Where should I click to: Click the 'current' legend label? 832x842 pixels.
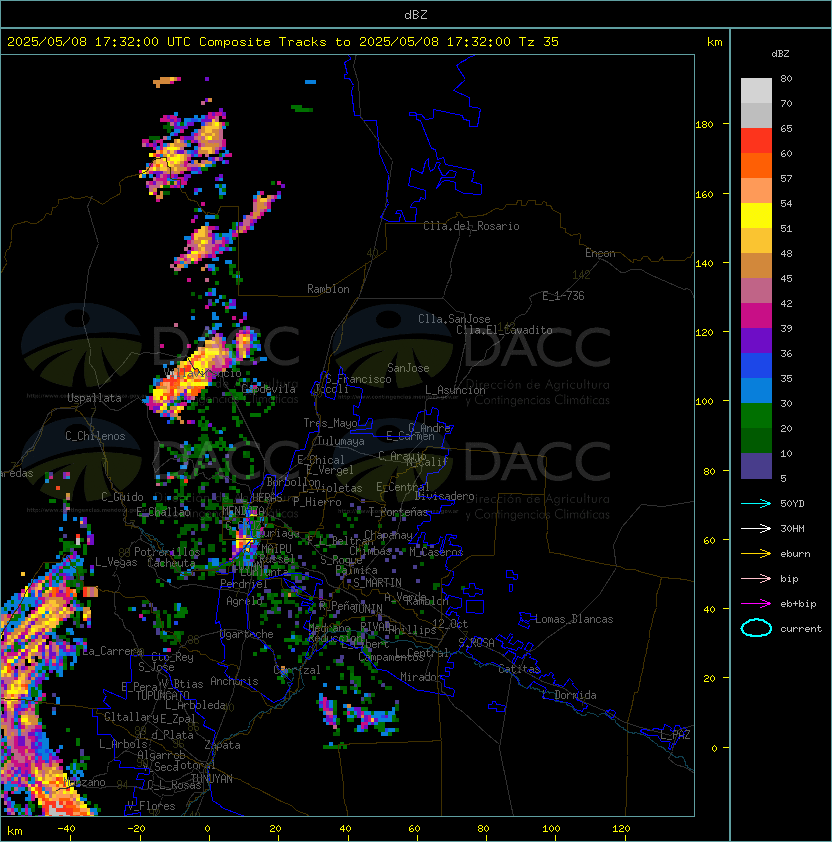(x=801, y=629)
